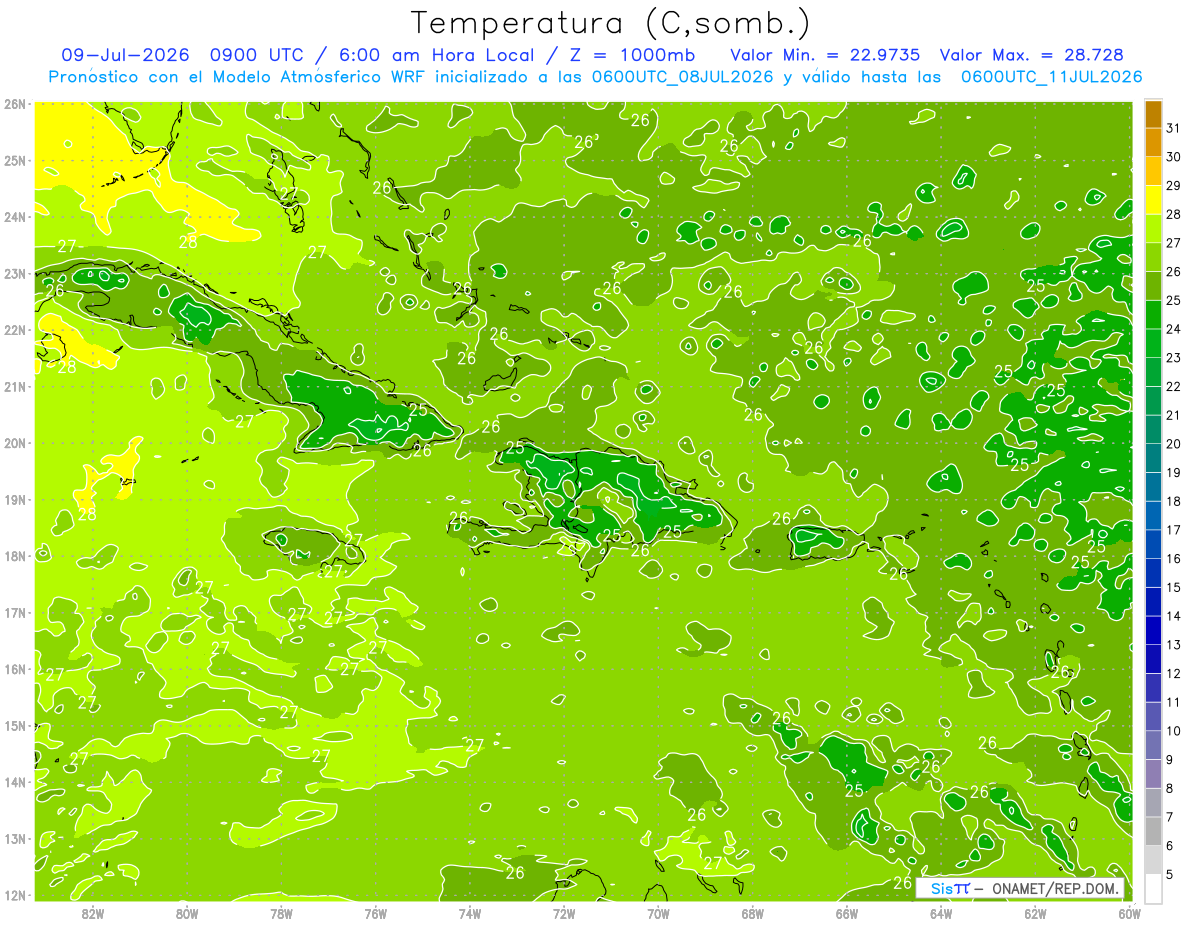Click the '80W' longitude axis label

187,913
